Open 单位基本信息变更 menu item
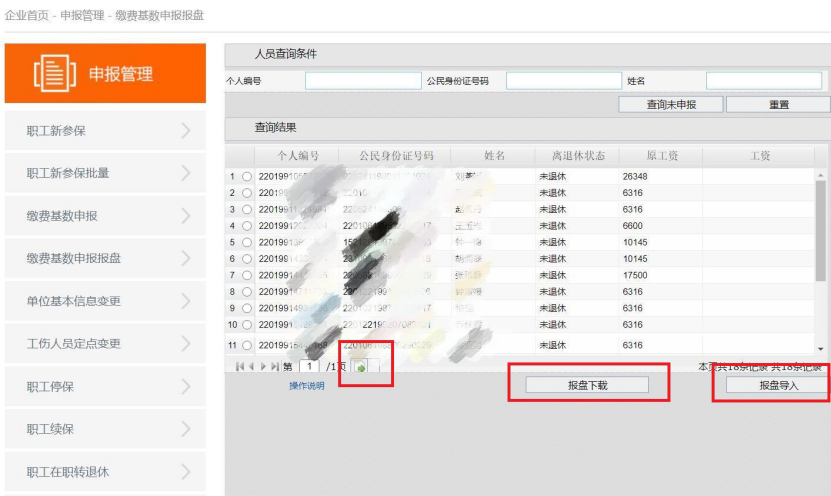 [x=74, y=301]
